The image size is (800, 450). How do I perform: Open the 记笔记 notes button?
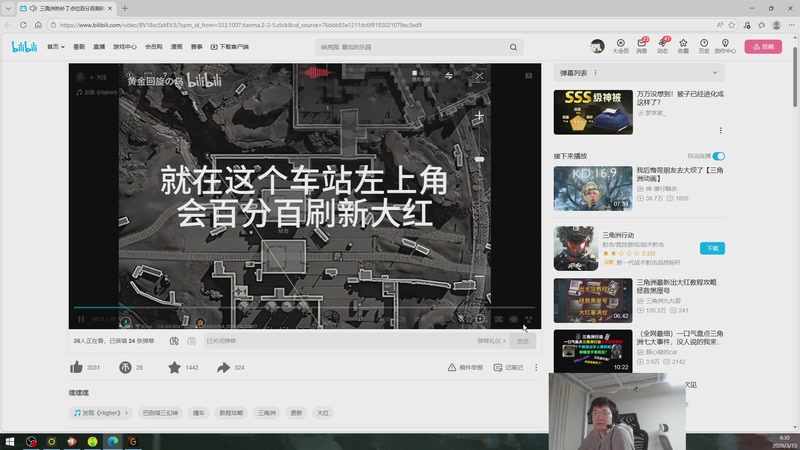(508, 367)
